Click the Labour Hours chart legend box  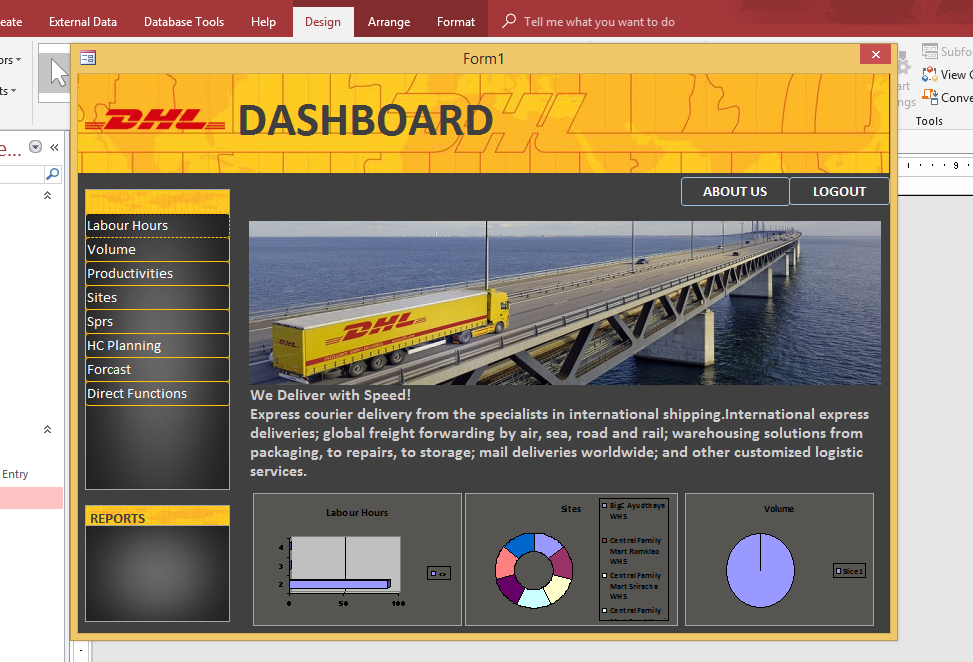439,573
